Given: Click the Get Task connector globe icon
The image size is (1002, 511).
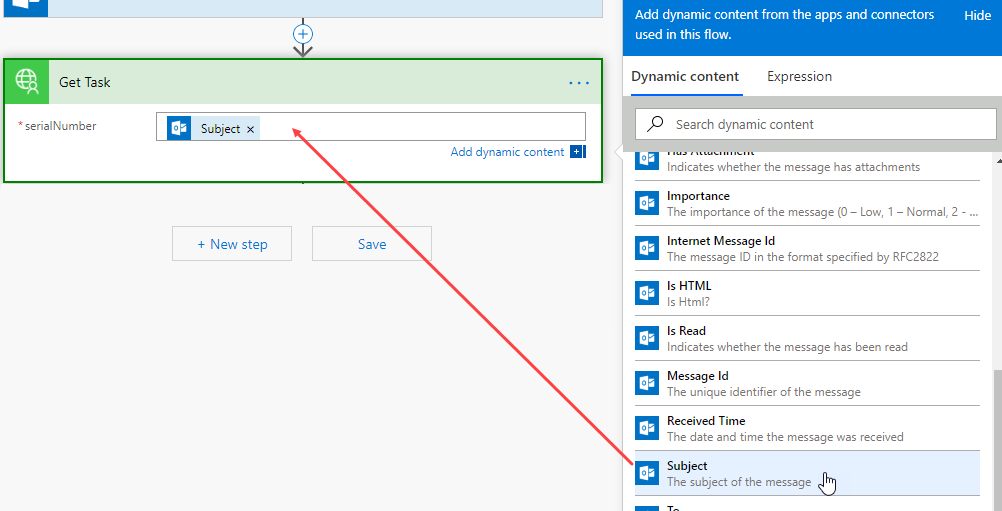Looking at the screenshot, I should [27, 82].
